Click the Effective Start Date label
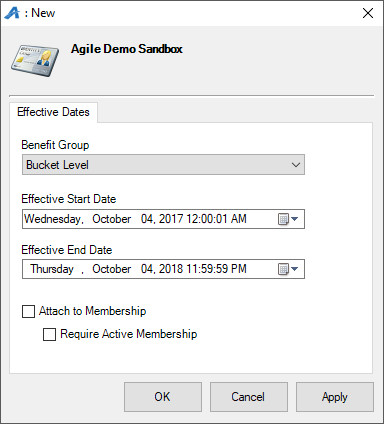The width and height of the screenshot is (384, 424). 69,199
